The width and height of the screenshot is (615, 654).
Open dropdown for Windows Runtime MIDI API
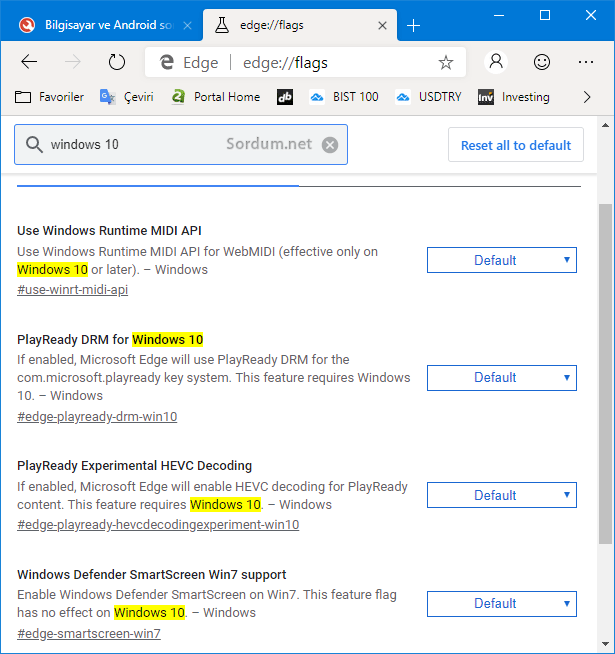pos(502,260)
